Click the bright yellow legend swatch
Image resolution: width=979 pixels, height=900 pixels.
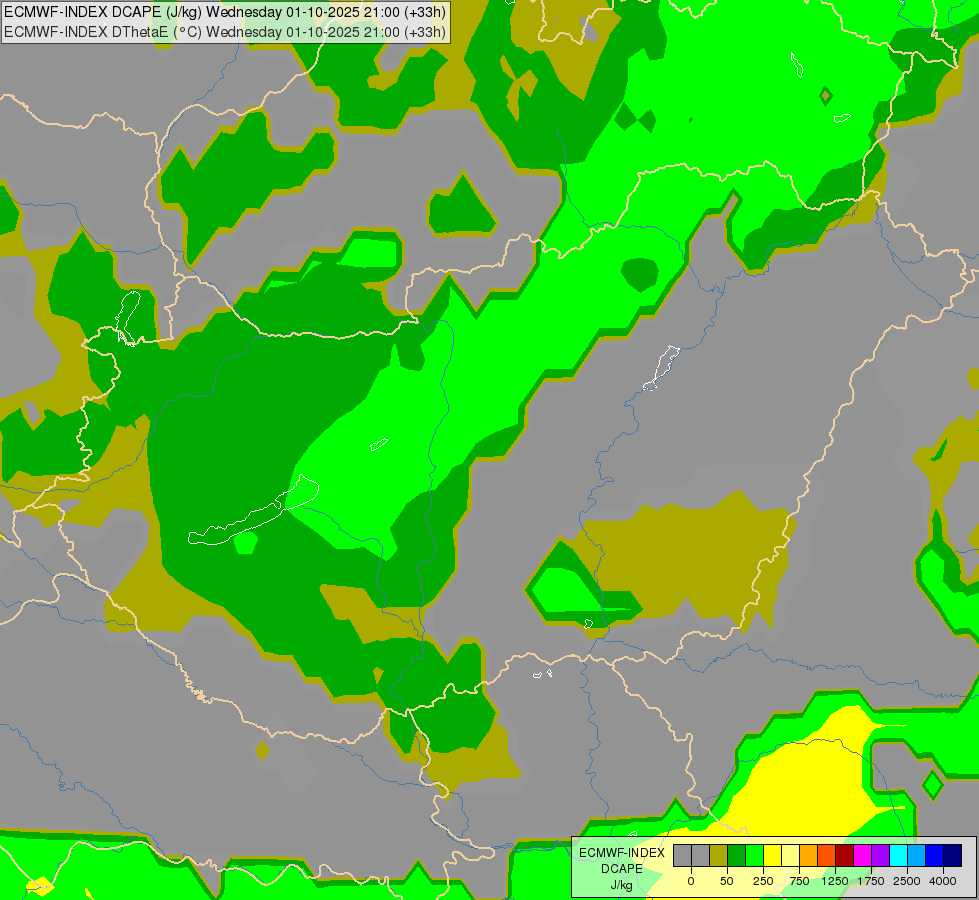pos(772,855)
